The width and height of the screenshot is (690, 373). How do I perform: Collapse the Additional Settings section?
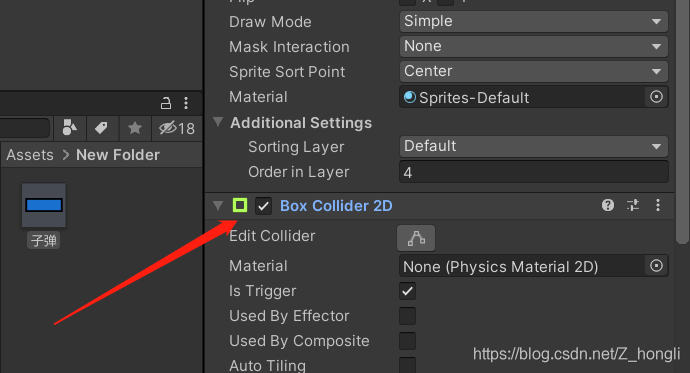[218, 122]
